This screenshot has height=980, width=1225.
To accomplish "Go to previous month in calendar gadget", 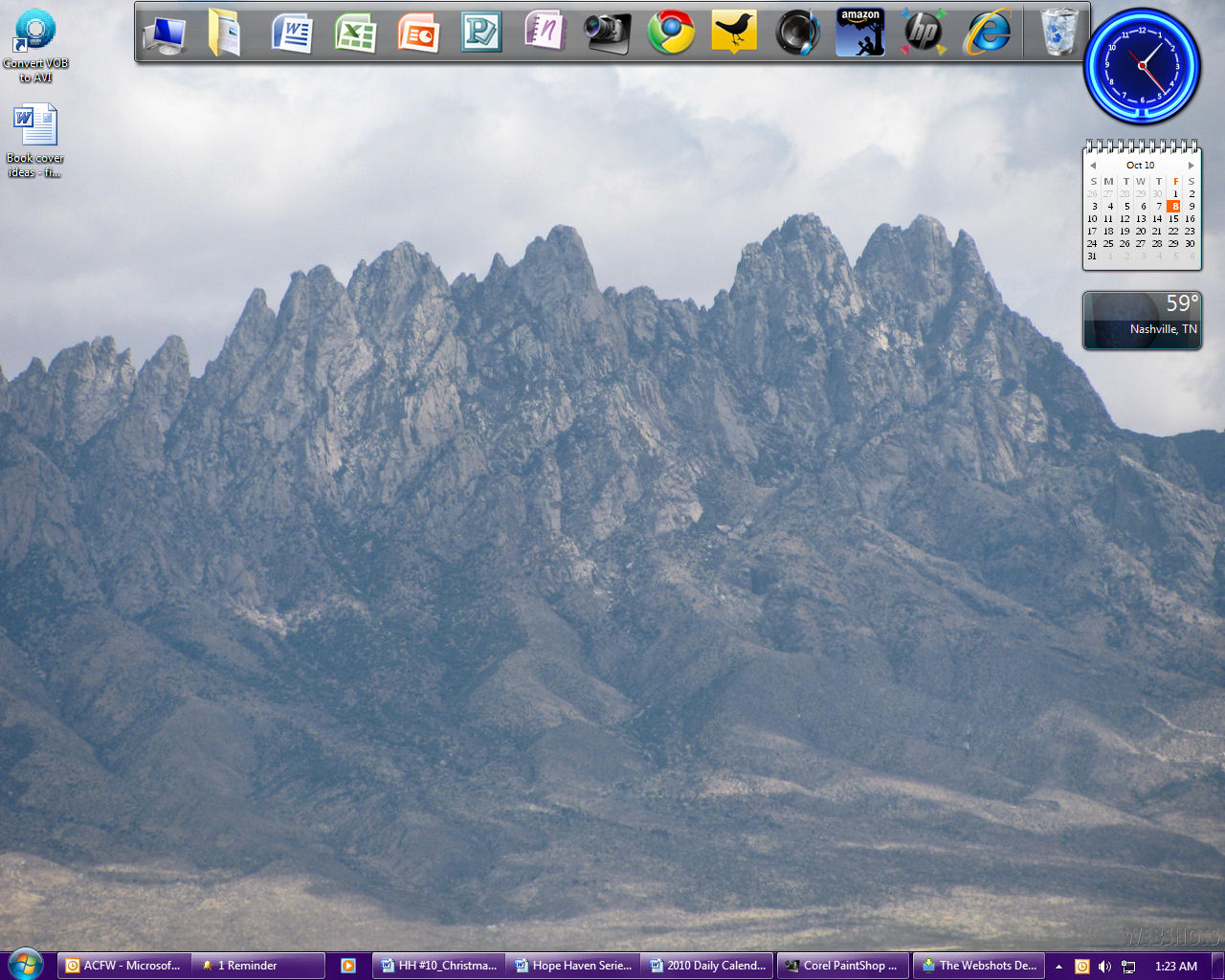I will pos(1093,166).
